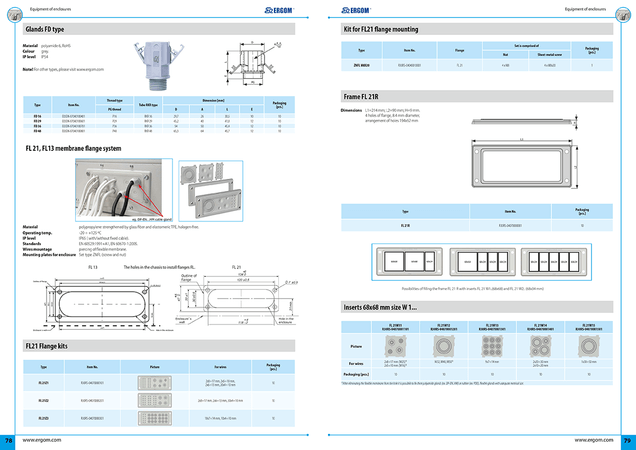This screenshot has height=450, width=636.
Task: Open the www.ergom.com link on page 79 footer
Action: [593, 440]
